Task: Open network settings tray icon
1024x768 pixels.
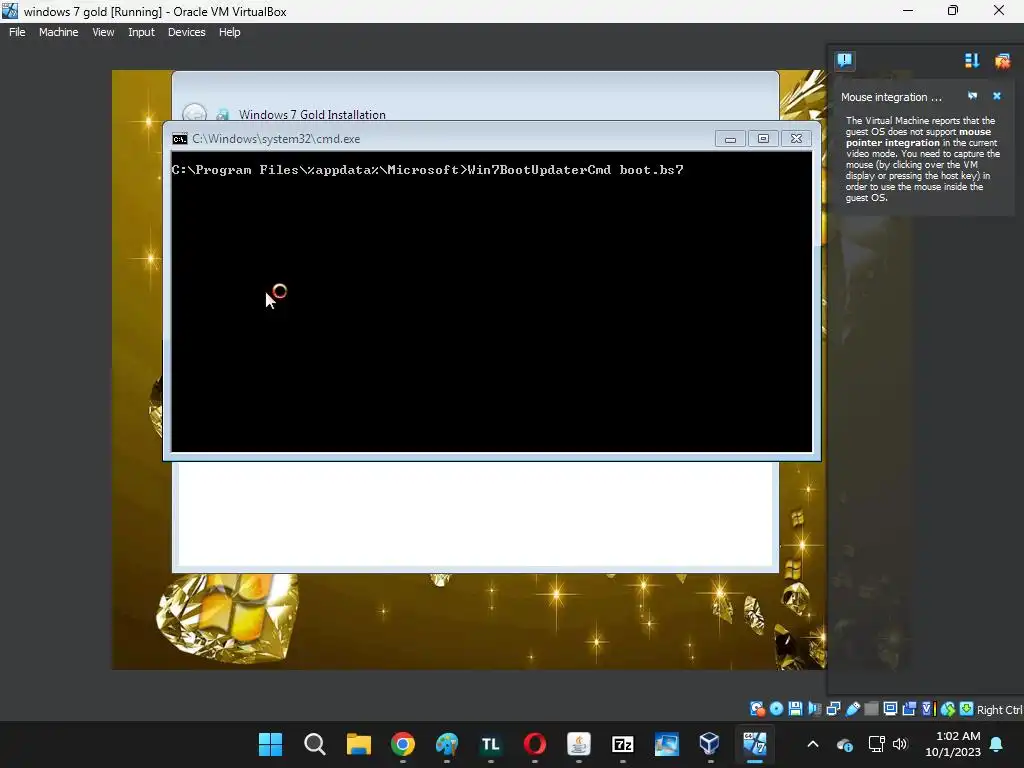Action: pos(876,744)
